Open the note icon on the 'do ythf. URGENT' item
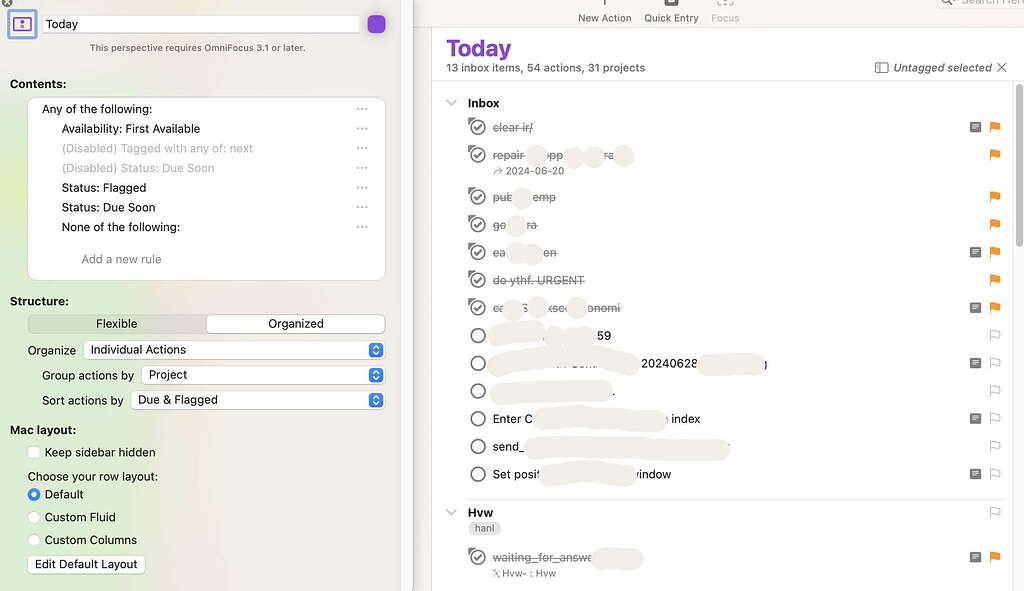 tap(975, 280)
